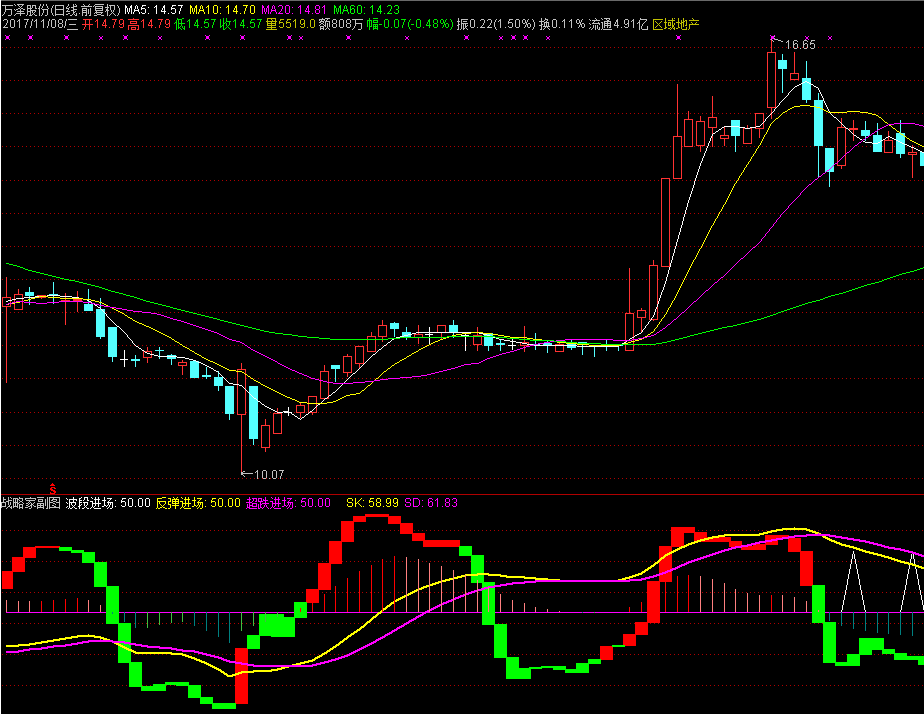This screenshot has height=714, width=924.
Task: Click the stock title 万泽股份(日线.前复权)
Action: [x=61, y=9]
